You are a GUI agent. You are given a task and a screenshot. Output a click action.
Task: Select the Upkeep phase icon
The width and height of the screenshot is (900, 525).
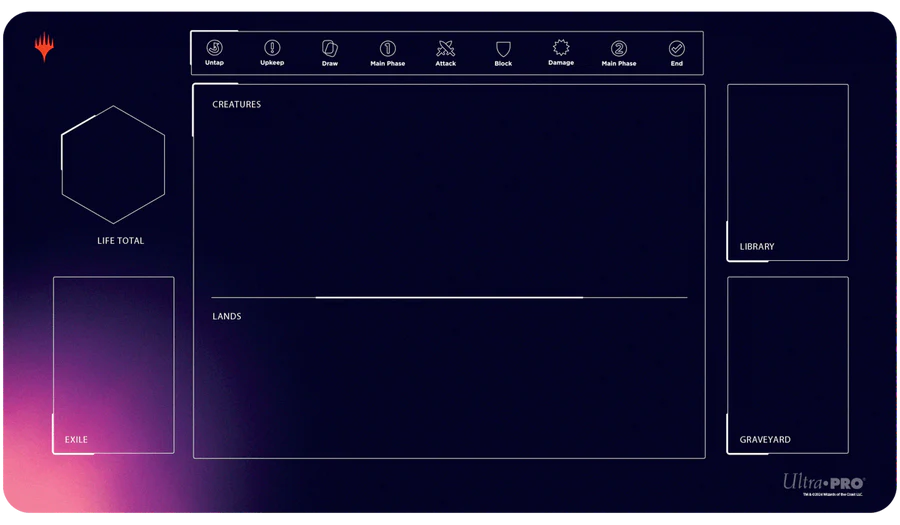pyautogui.click(x=272, y=48)
